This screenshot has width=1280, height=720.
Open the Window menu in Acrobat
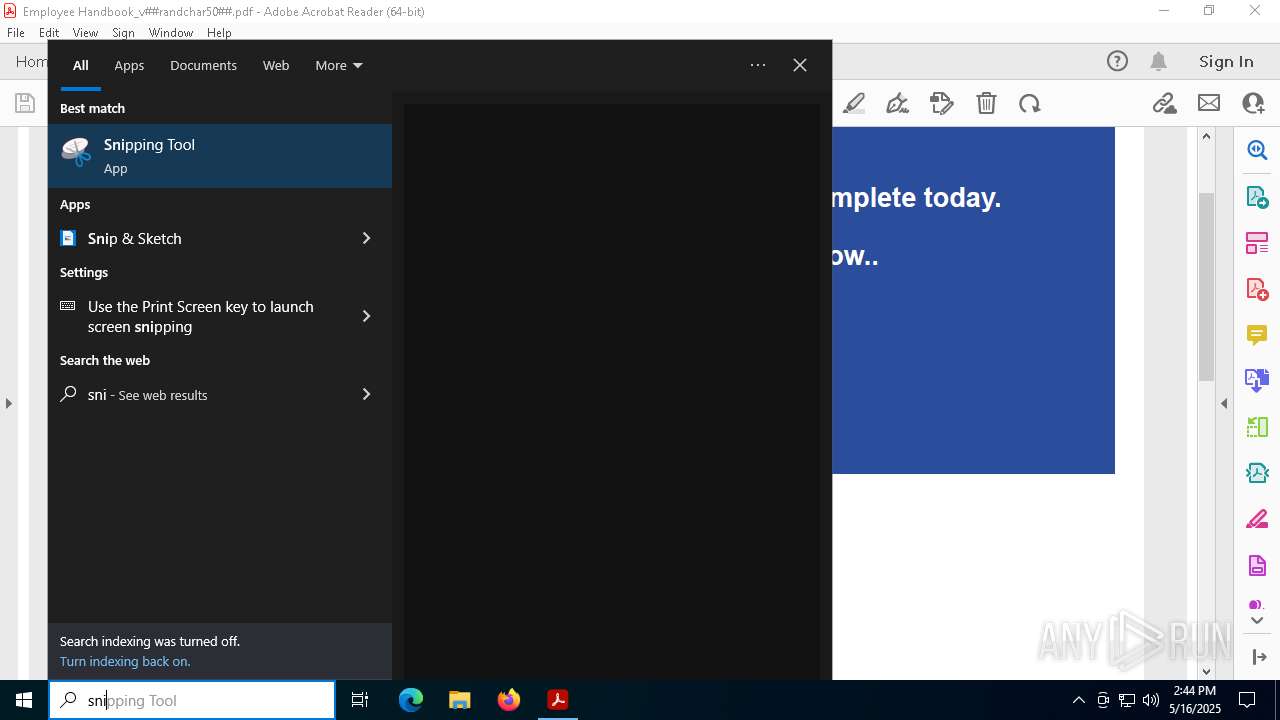[171, 32]
